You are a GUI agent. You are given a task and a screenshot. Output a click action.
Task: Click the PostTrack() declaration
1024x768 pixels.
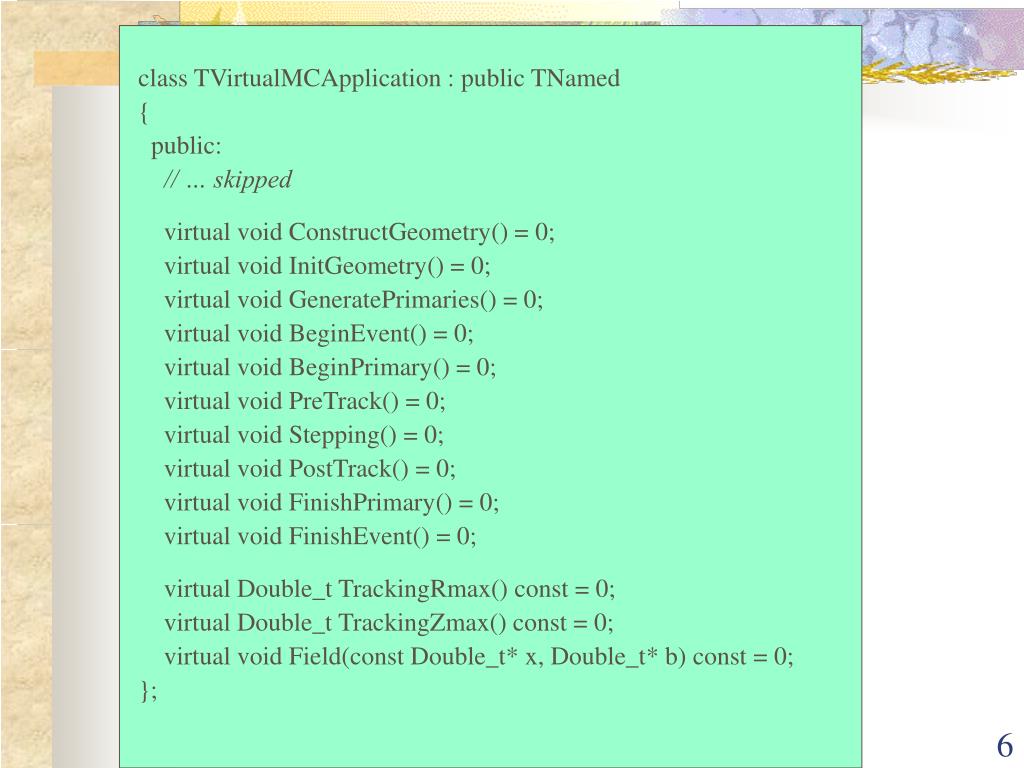pos(310,470)
